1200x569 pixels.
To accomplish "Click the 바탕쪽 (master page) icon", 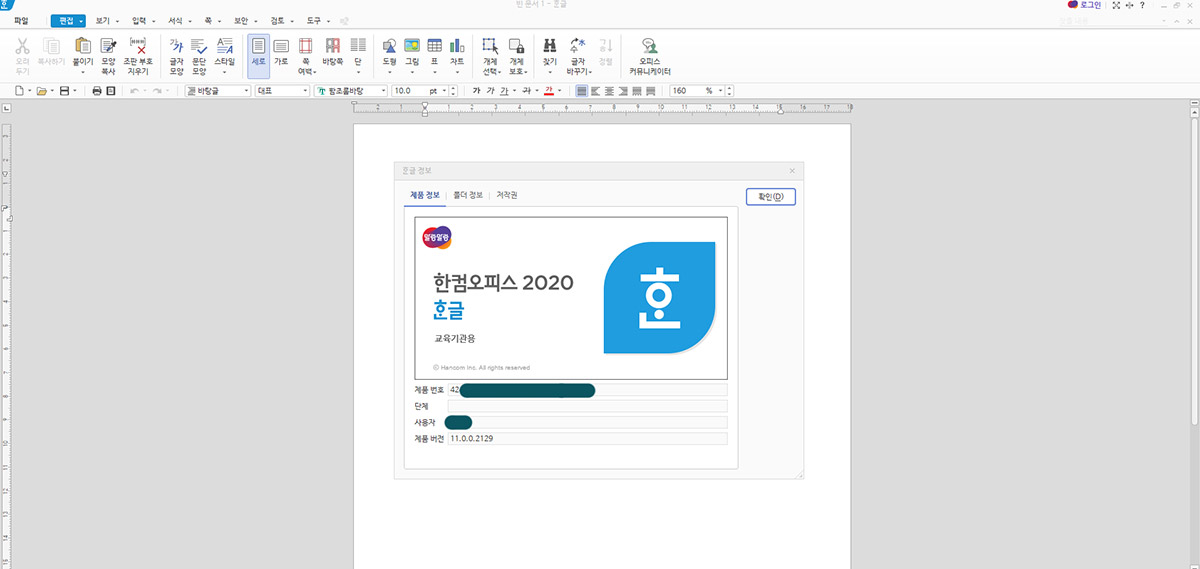I will pos(333,45).
